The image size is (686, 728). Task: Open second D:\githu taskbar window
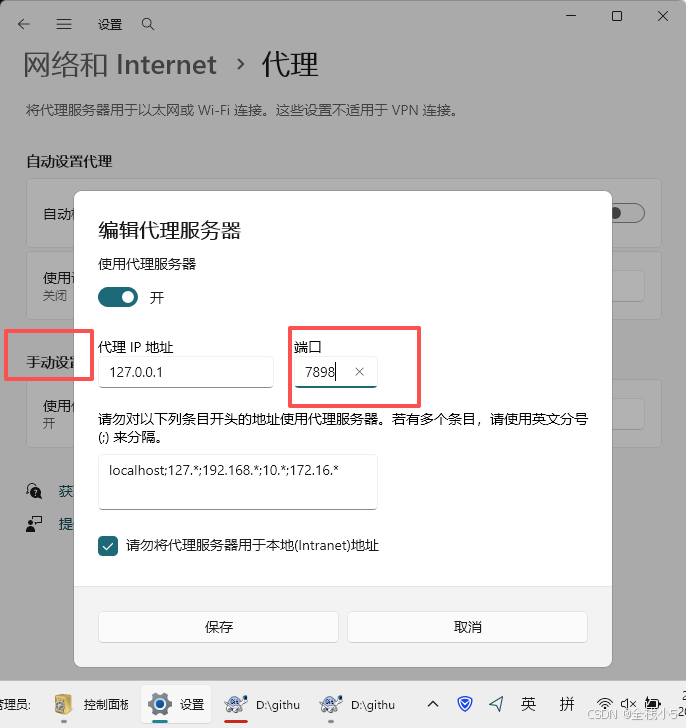[357, 705]
